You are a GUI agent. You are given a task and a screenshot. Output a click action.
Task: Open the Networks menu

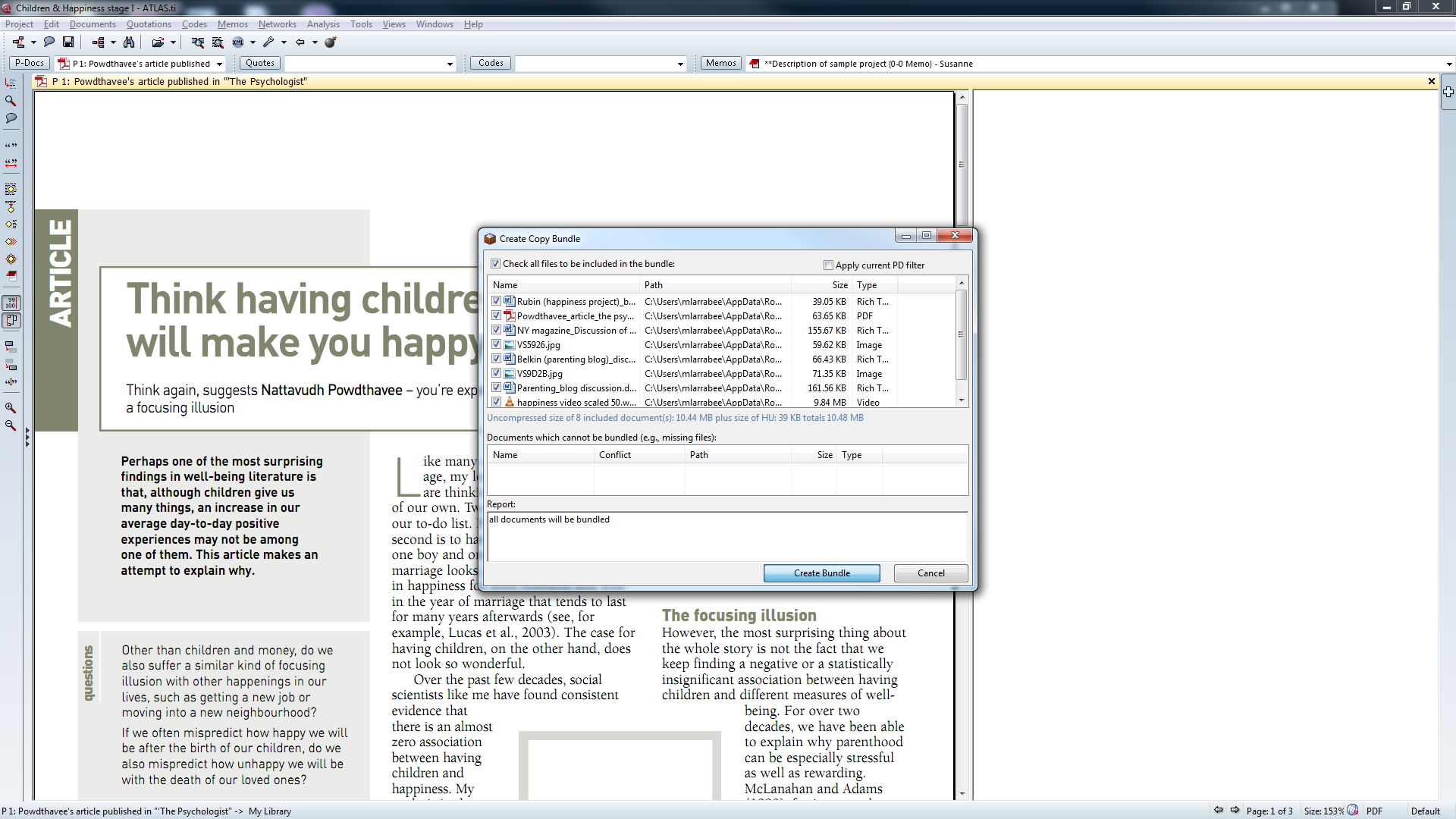(277, 24)
